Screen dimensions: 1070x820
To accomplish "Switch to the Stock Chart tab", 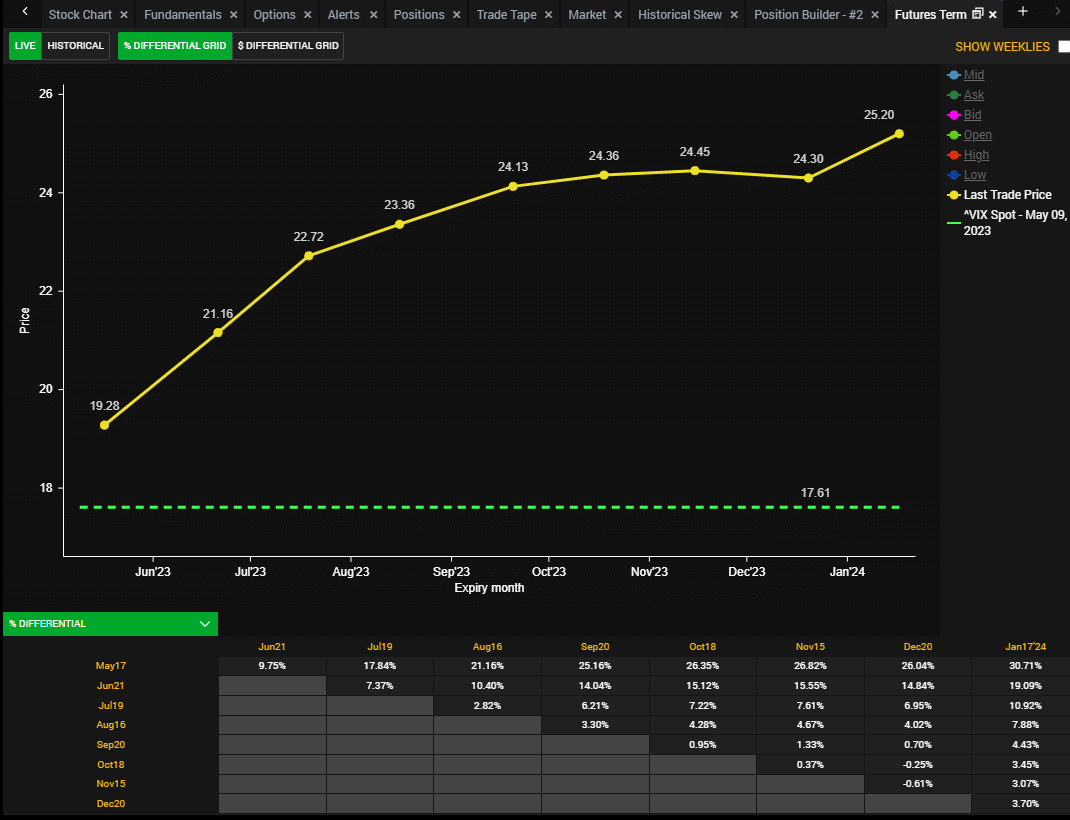I will tap(80, 14).
